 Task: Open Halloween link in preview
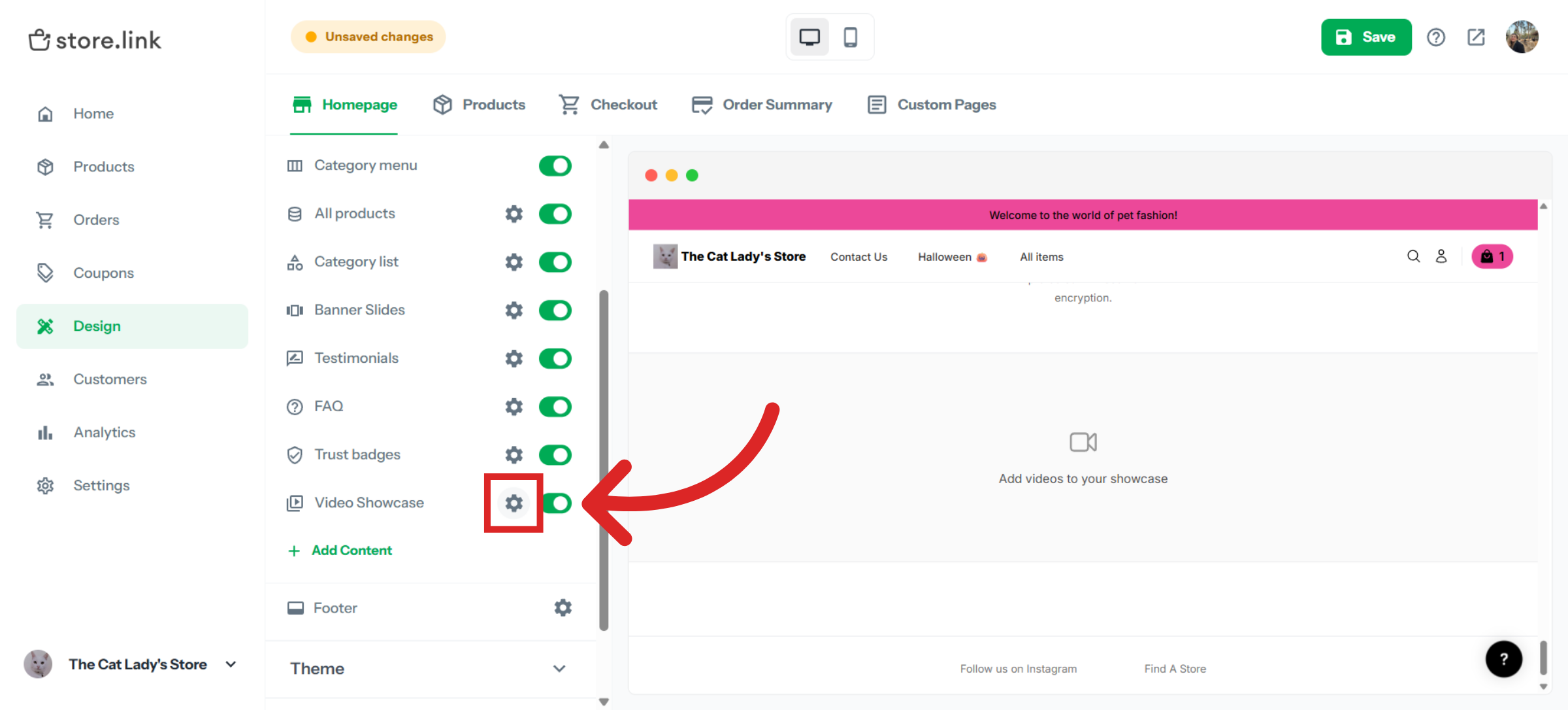click(952, 257)
